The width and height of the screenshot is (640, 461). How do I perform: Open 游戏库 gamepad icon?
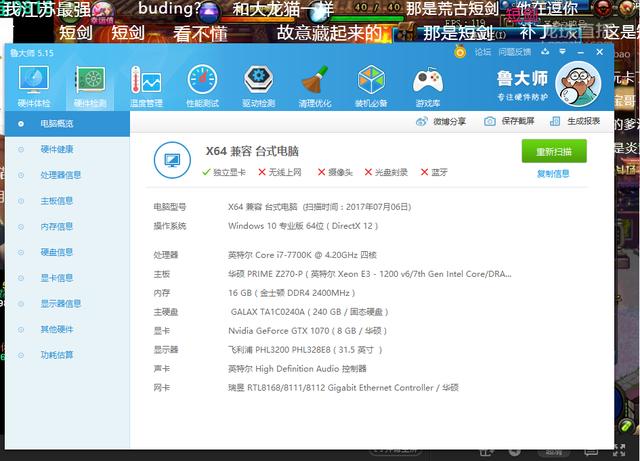428,86
